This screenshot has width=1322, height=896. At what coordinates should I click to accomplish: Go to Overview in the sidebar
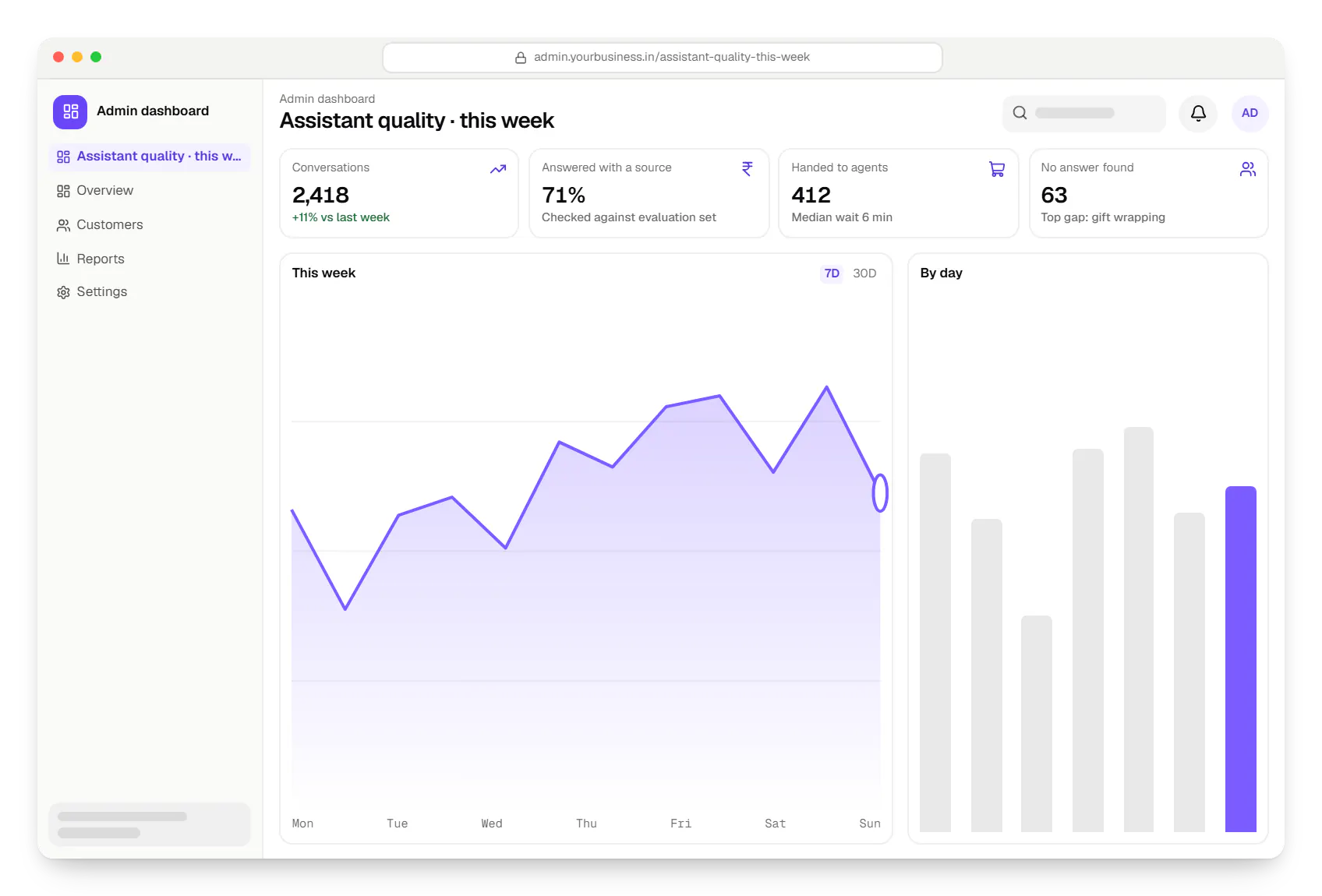tap(150, 191)
